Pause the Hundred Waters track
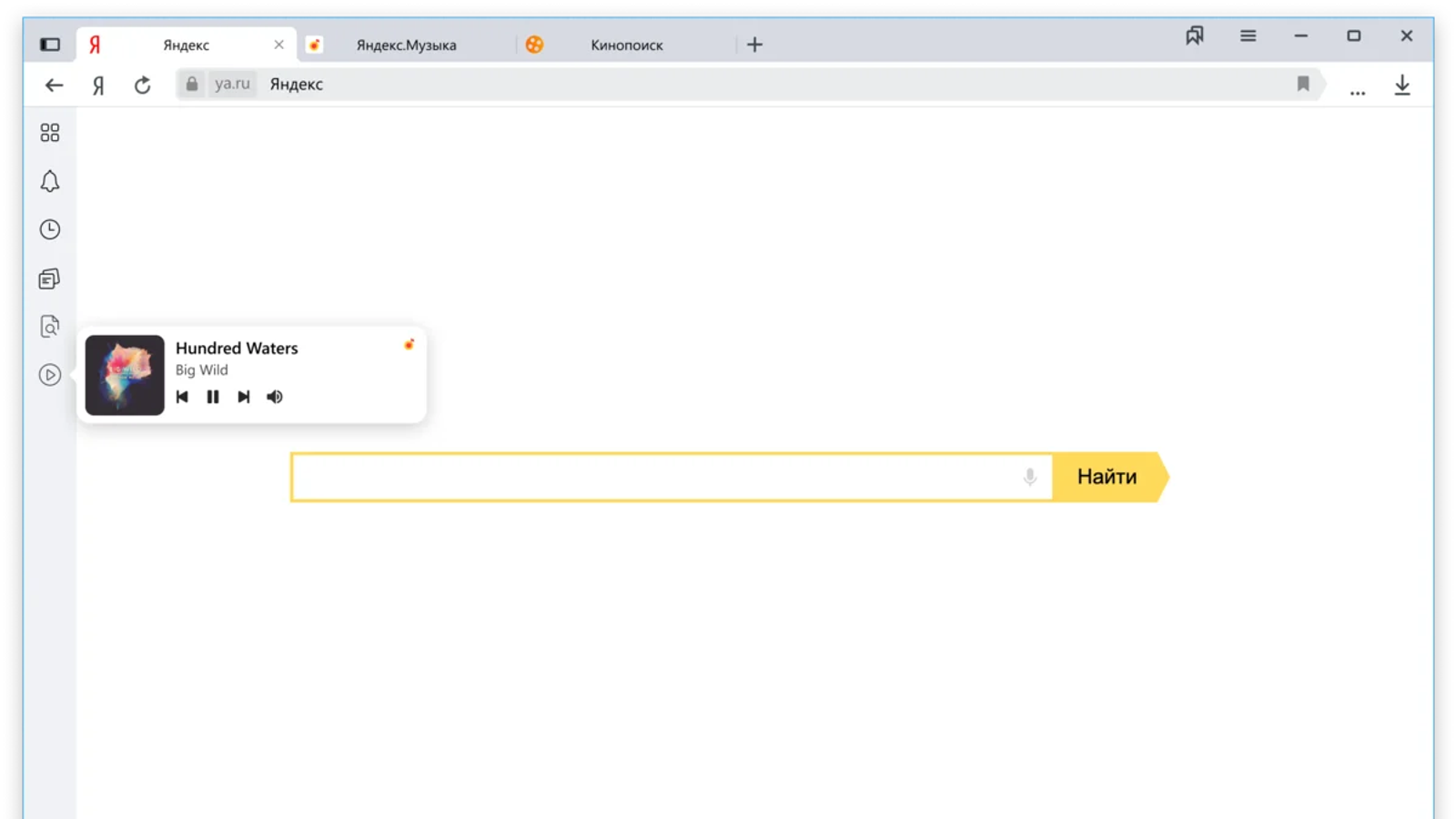The width and height of the screenshot is (1456, 819). (213, 397)
